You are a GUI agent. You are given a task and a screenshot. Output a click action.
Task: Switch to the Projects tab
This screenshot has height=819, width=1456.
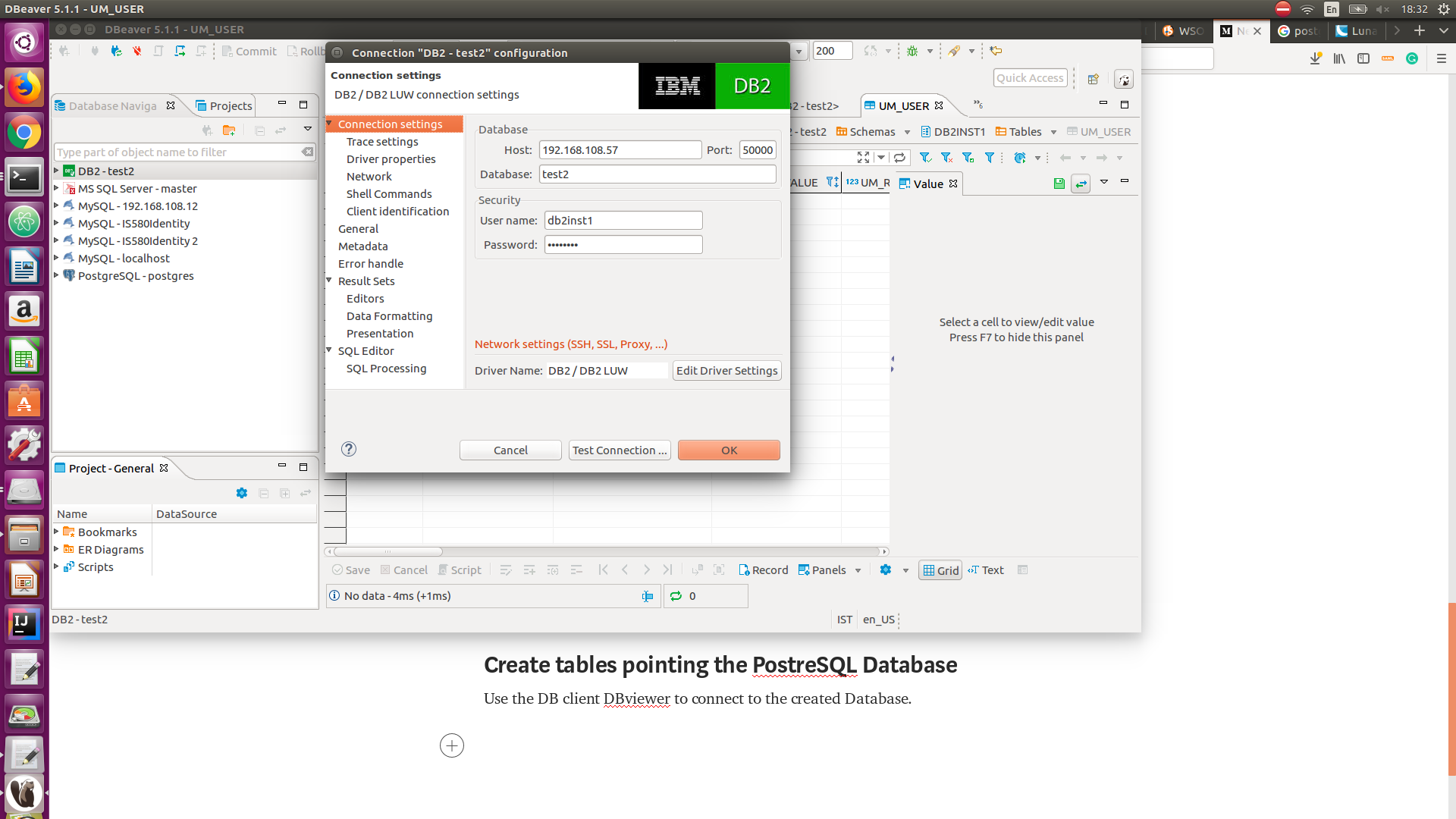[224, 106]
